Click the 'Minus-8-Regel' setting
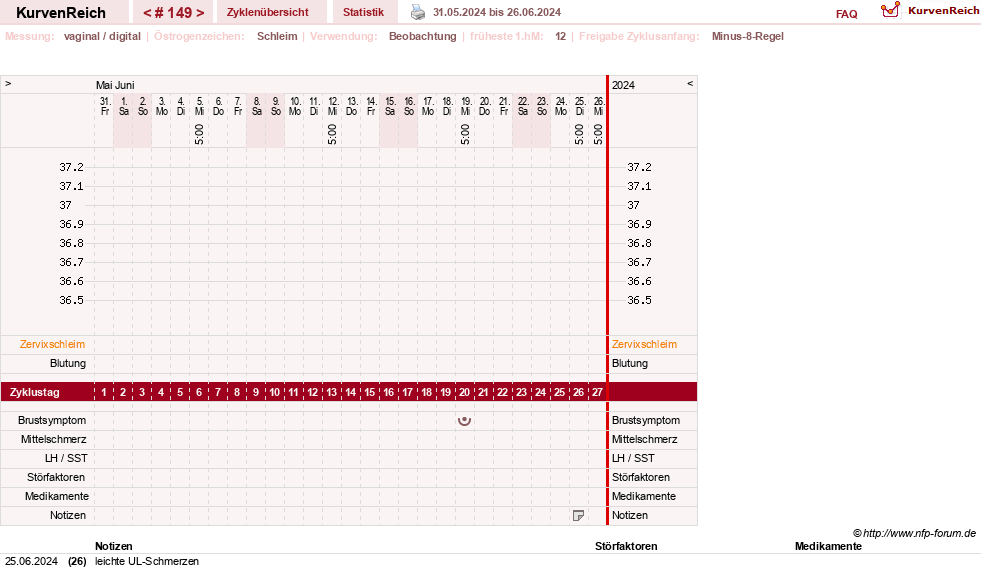This screenshot has height=585, width=981. pyautogui.click(x=748, y=36)
